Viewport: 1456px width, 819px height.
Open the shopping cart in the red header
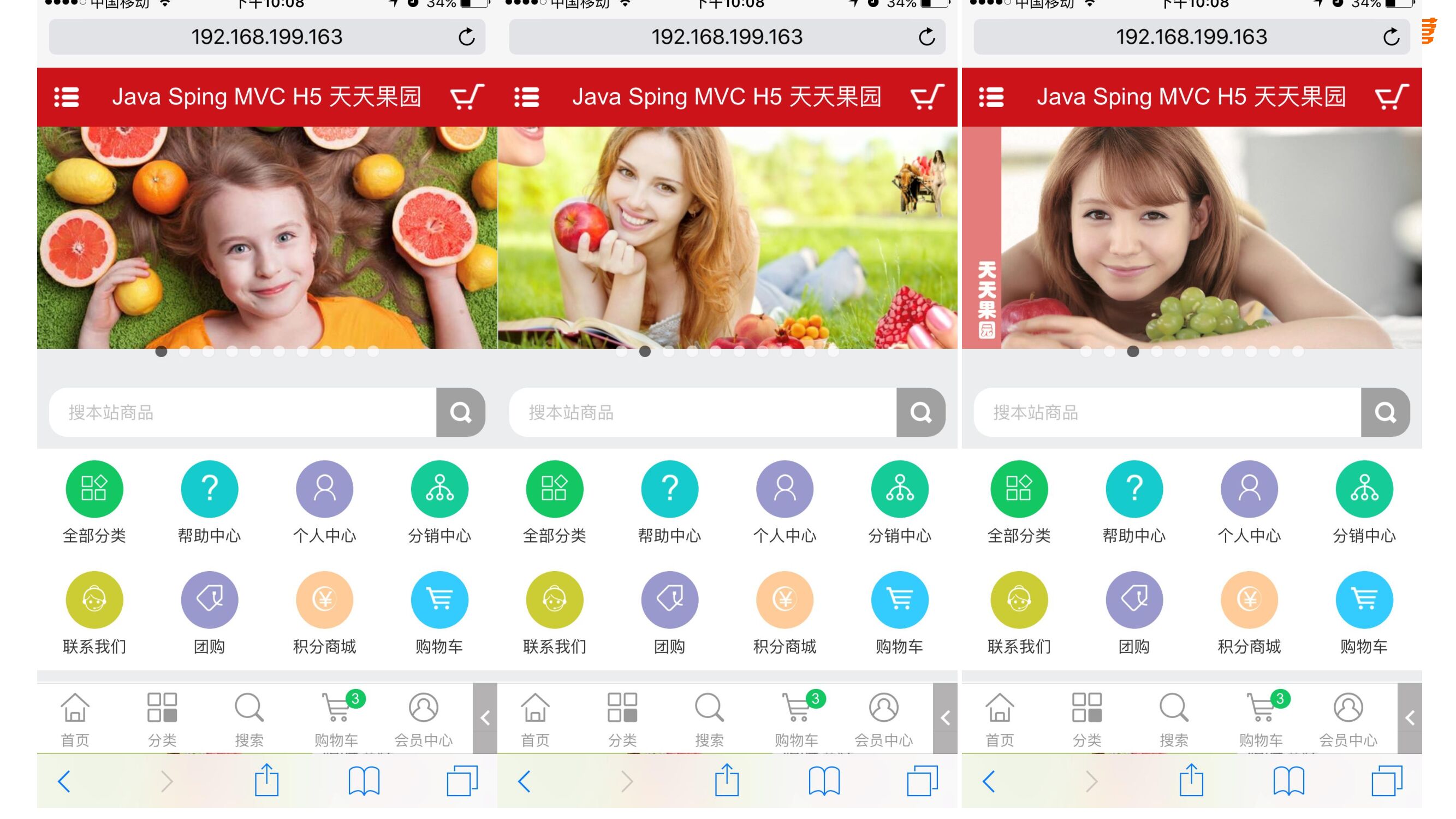point(465,97)
